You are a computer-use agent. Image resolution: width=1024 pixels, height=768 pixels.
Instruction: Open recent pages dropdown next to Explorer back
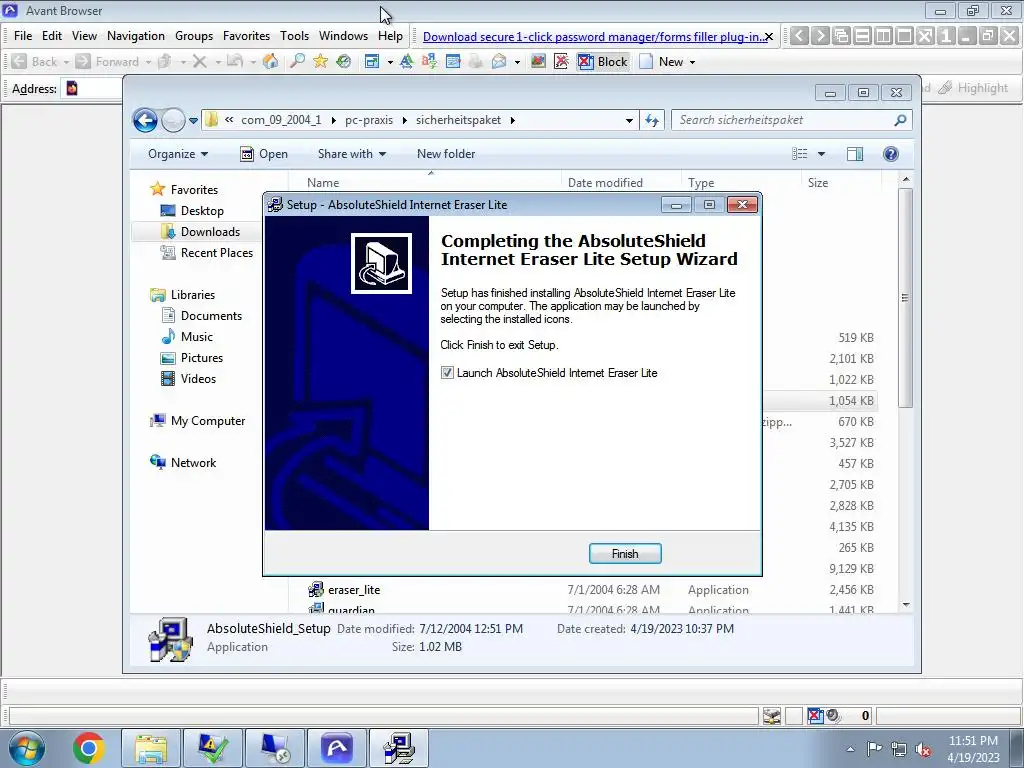[193, 120]
